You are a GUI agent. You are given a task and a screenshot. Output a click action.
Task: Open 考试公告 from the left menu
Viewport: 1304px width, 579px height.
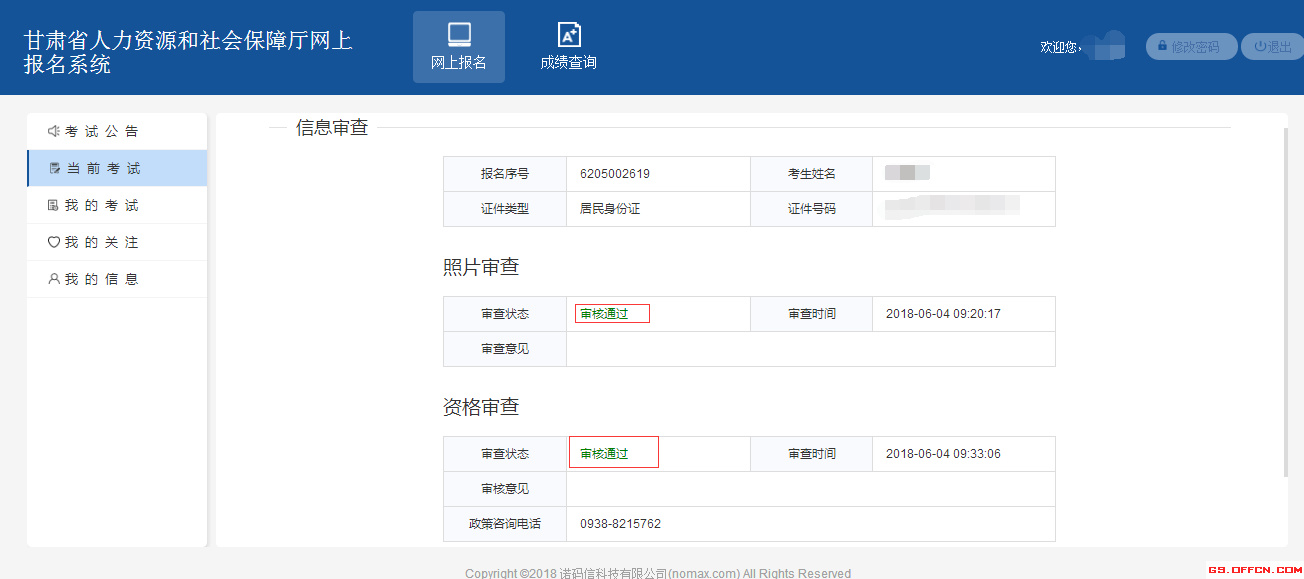pos(100,130)
